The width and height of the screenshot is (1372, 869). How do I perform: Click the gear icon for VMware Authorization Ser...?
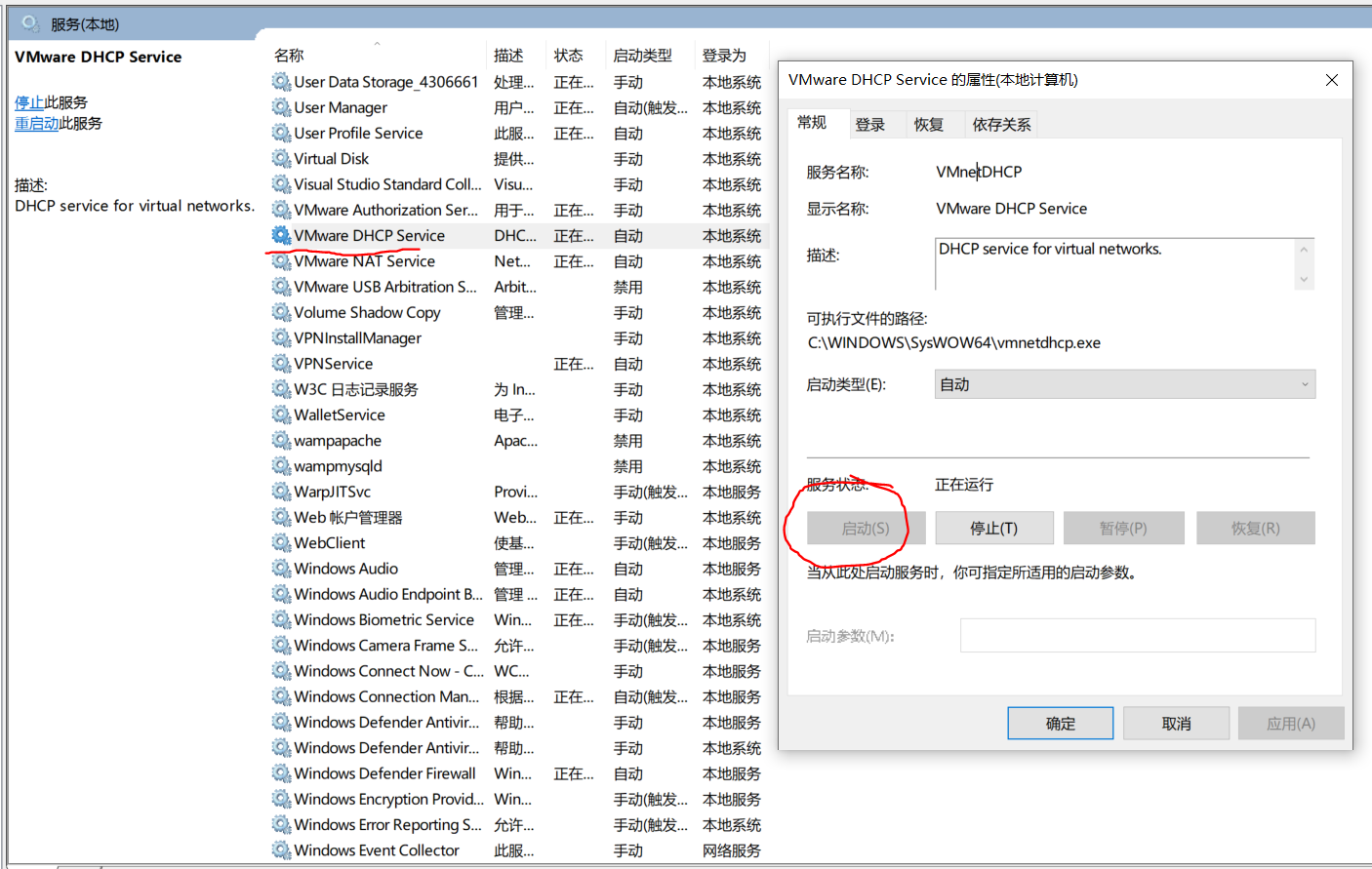point(282,210)
